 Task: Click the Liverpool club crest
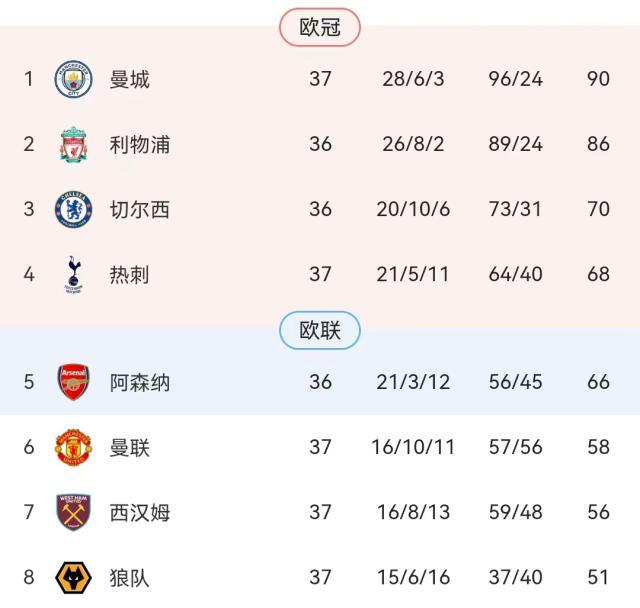(x=73, y=145)
